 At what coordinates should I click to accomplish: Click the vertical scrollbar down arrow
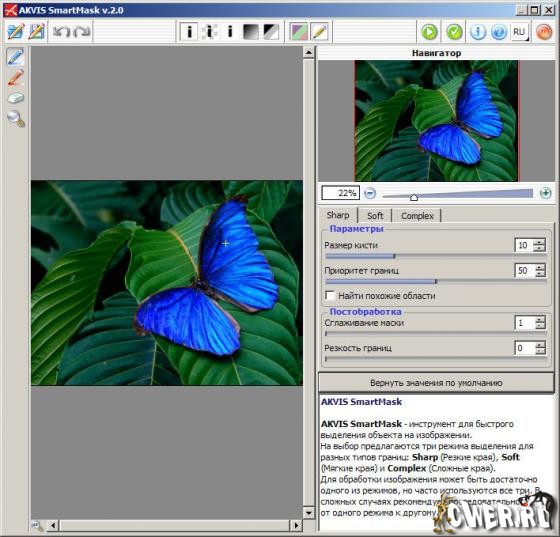(x=309, y=513)
